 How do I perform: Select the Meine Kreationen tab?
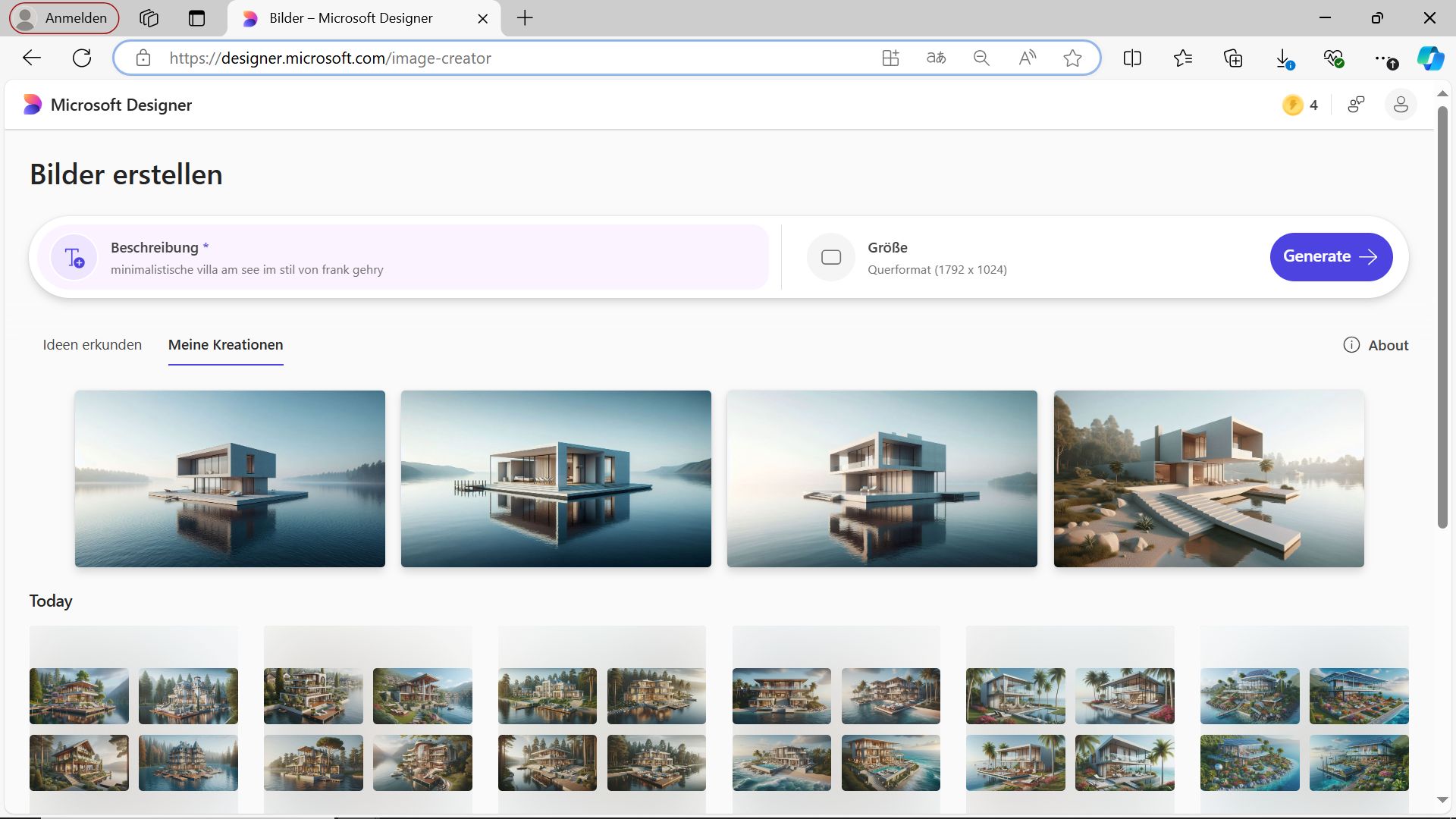tap(225, 345)
